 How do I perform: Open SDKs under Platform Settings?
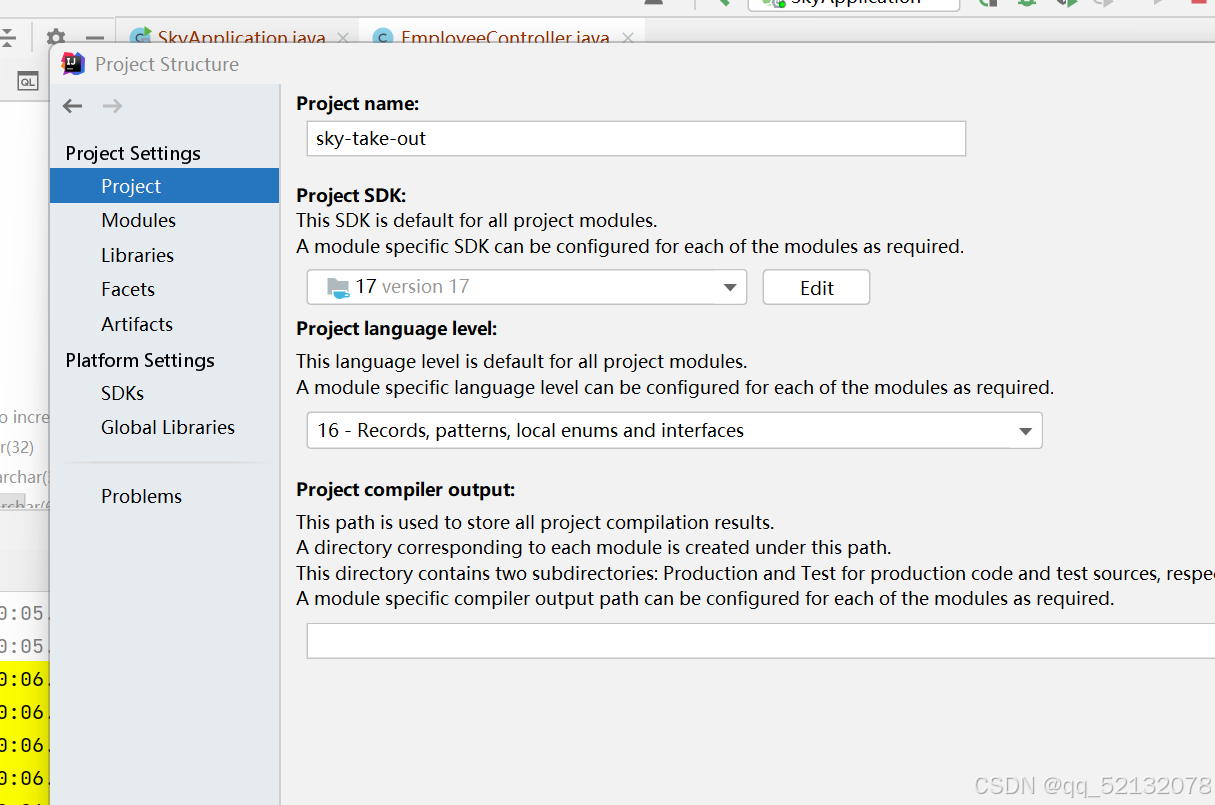123,393
